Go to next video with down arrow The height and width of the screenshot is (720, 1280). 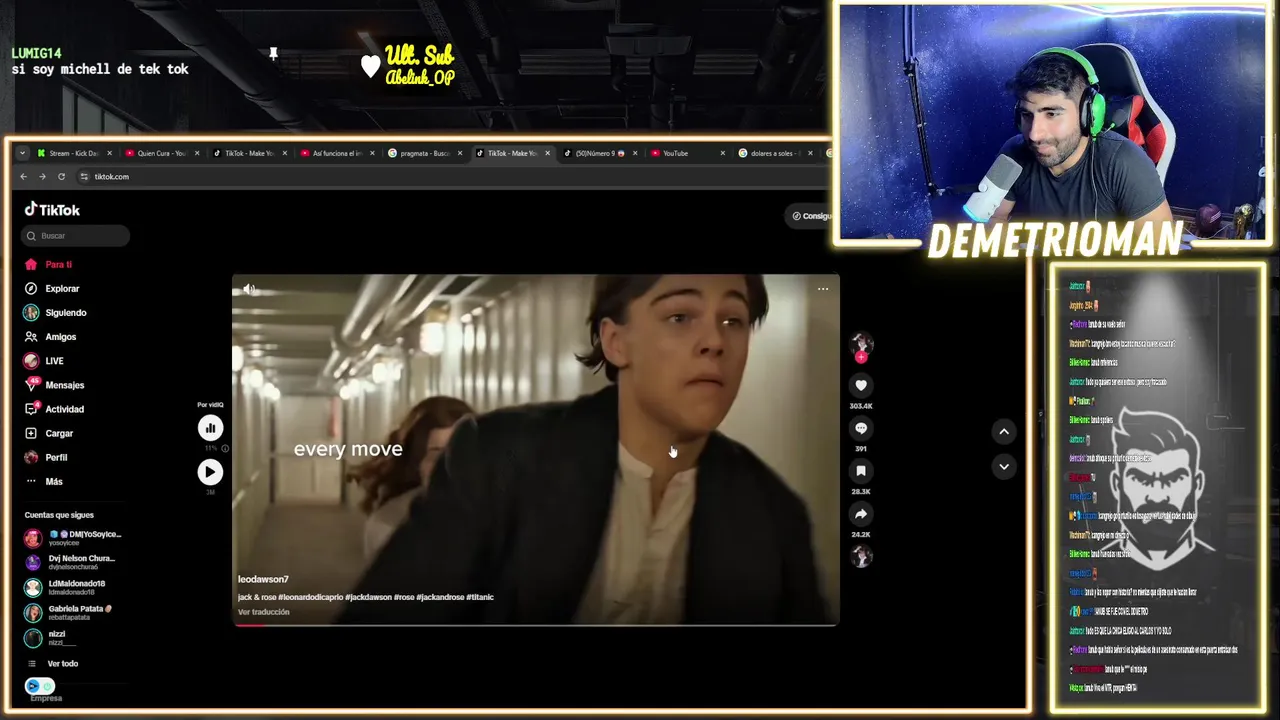[x=1004, y=467]
